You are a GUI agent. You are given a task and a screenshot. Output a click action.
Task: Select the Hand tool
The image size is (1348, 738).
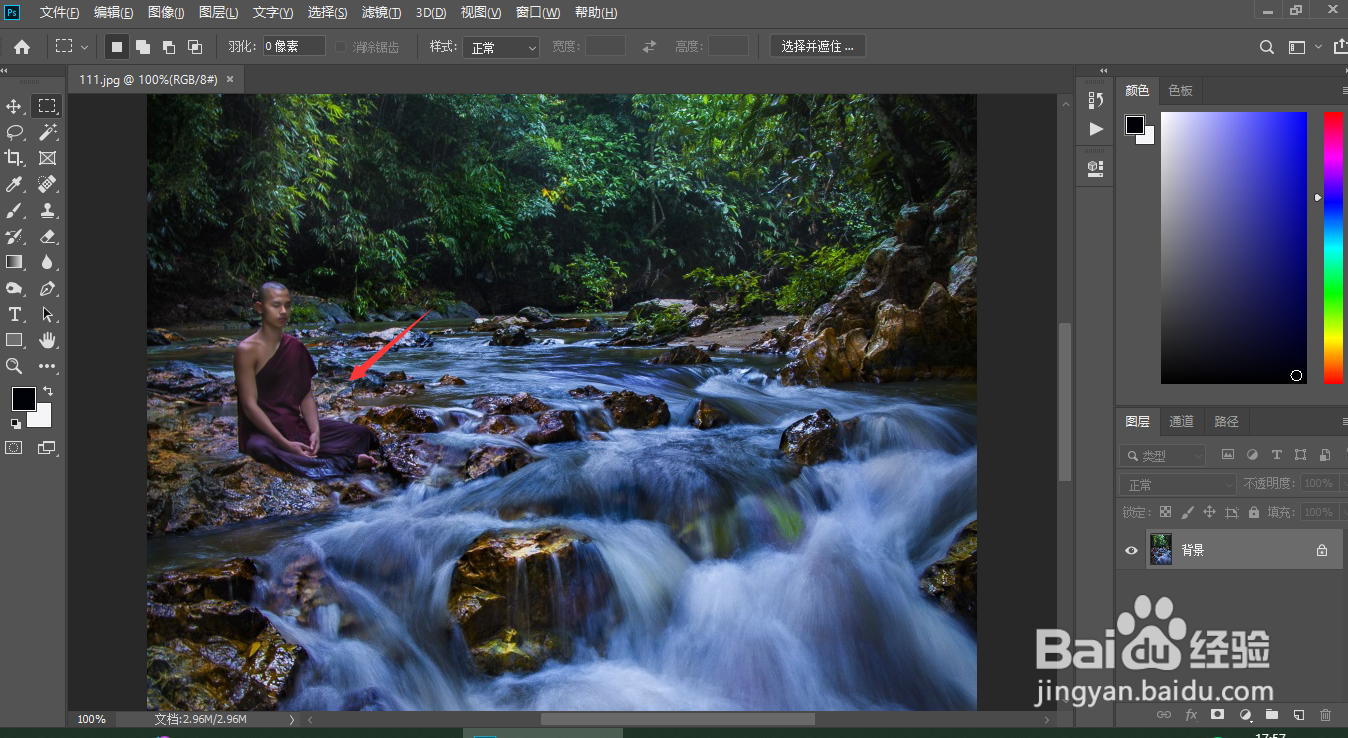pyautogui.click(x=47, y=340)
